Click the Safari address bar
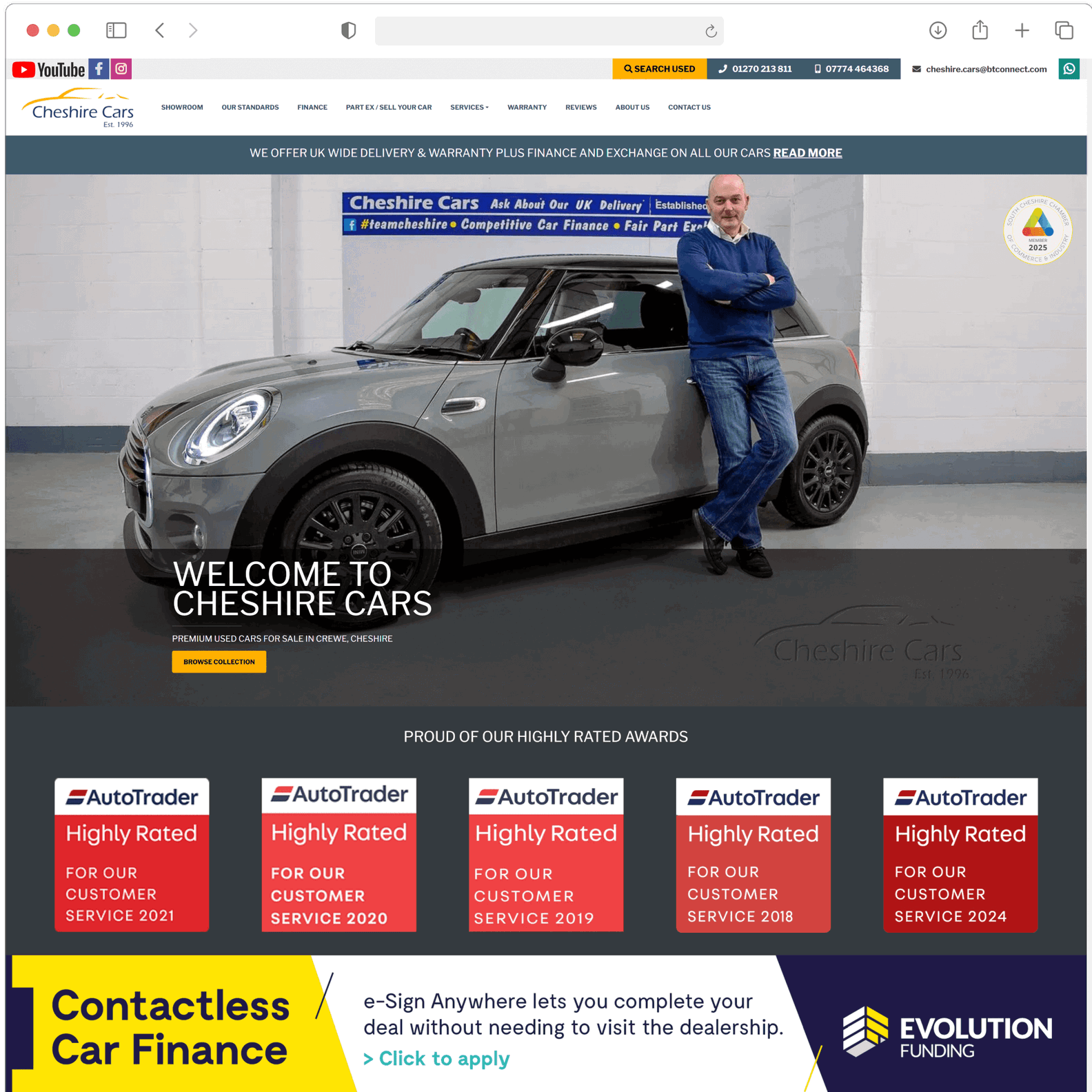 (538, 31)
